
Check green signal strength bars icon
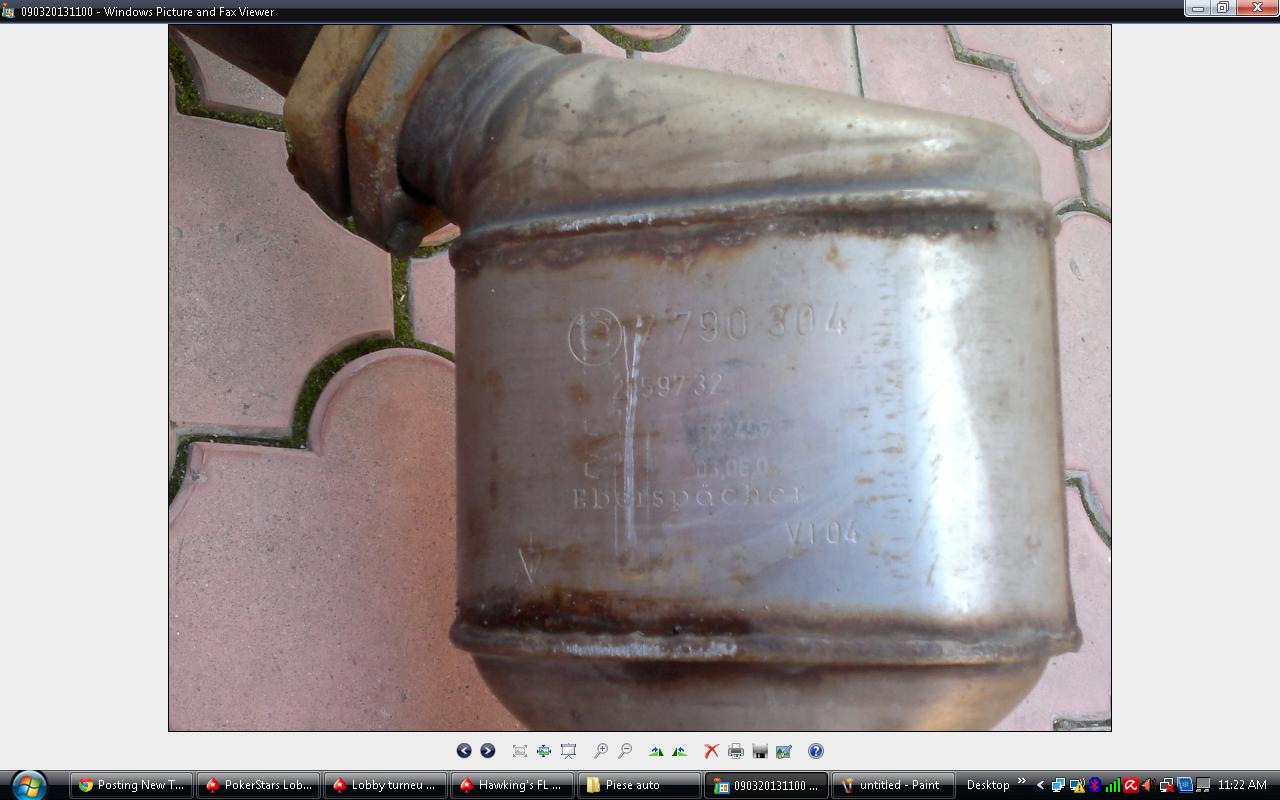point(1112,785)
